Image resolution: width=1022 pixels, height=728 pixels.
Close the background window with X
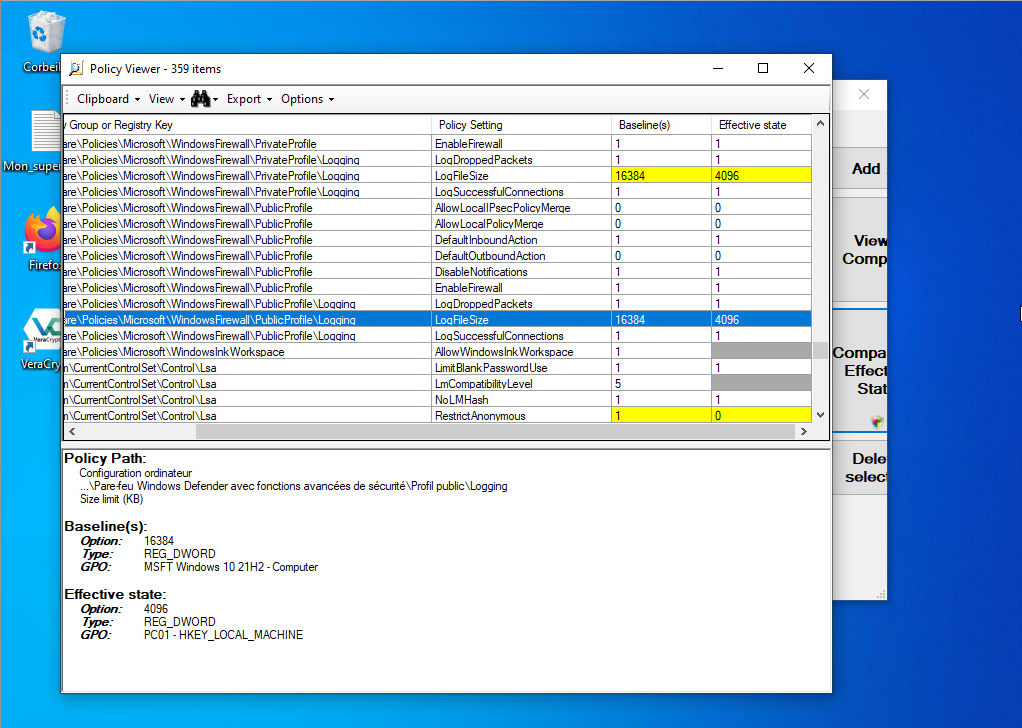864,95
